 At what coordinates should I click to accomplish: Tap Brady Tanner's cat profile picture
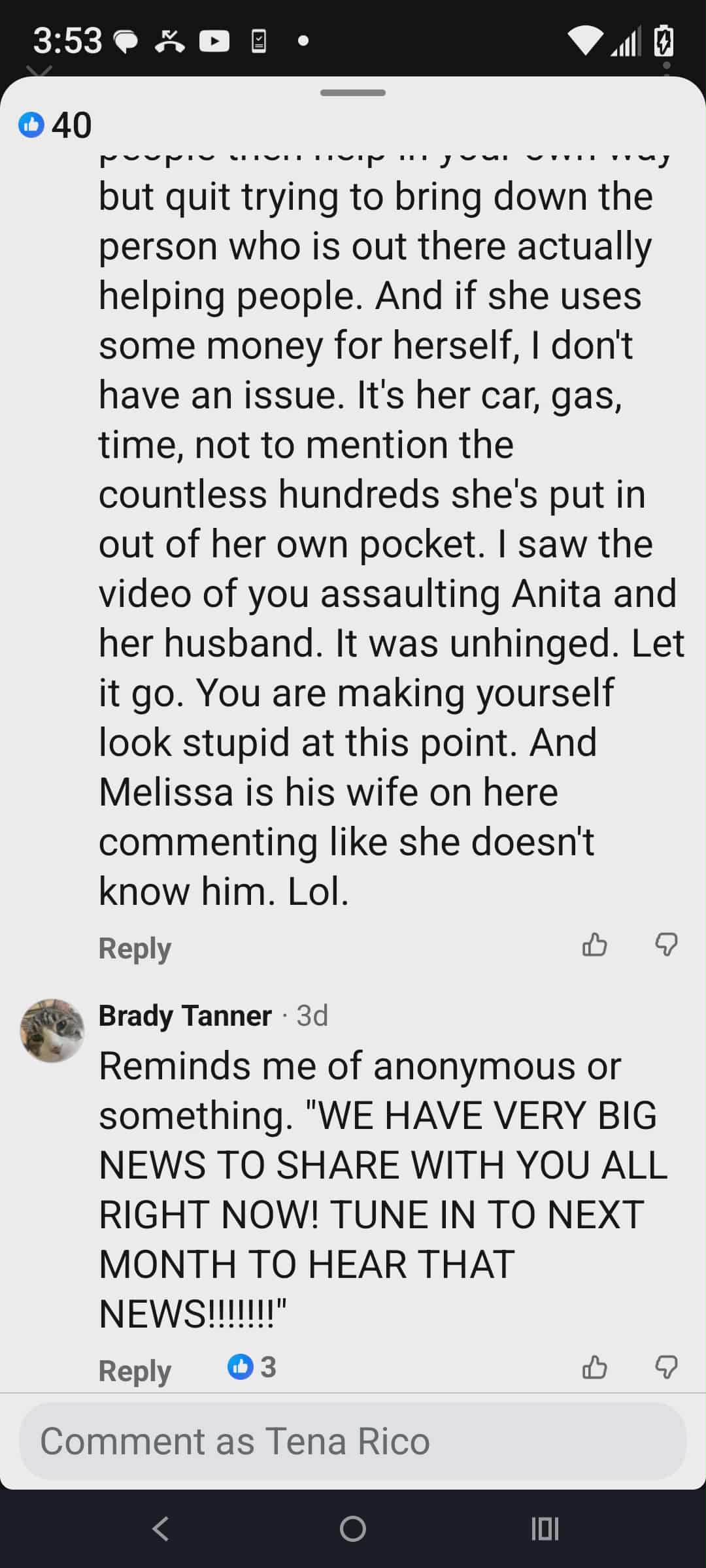[x=52, y=1030]
